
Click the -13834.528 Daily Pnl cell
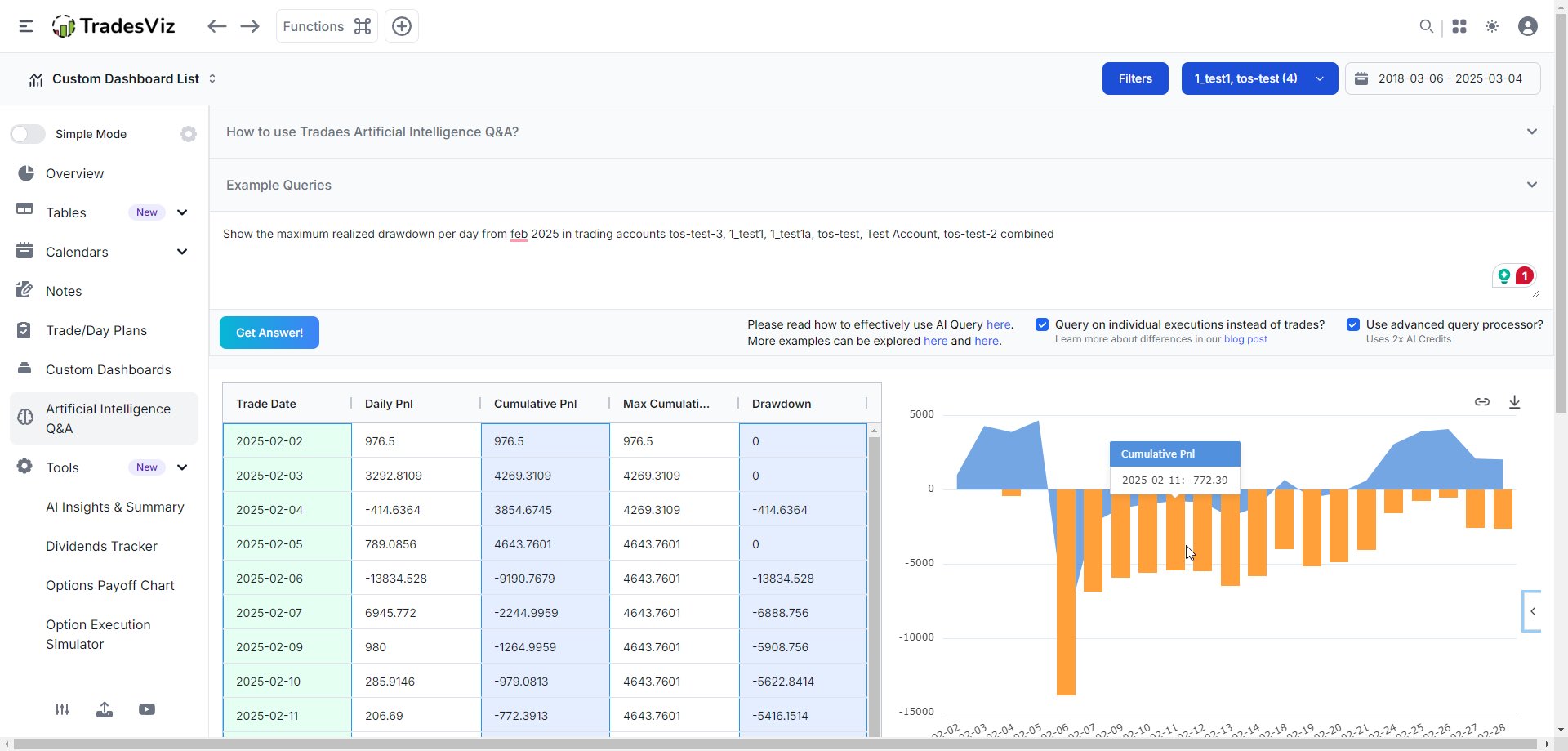click(x=416, y=579)
